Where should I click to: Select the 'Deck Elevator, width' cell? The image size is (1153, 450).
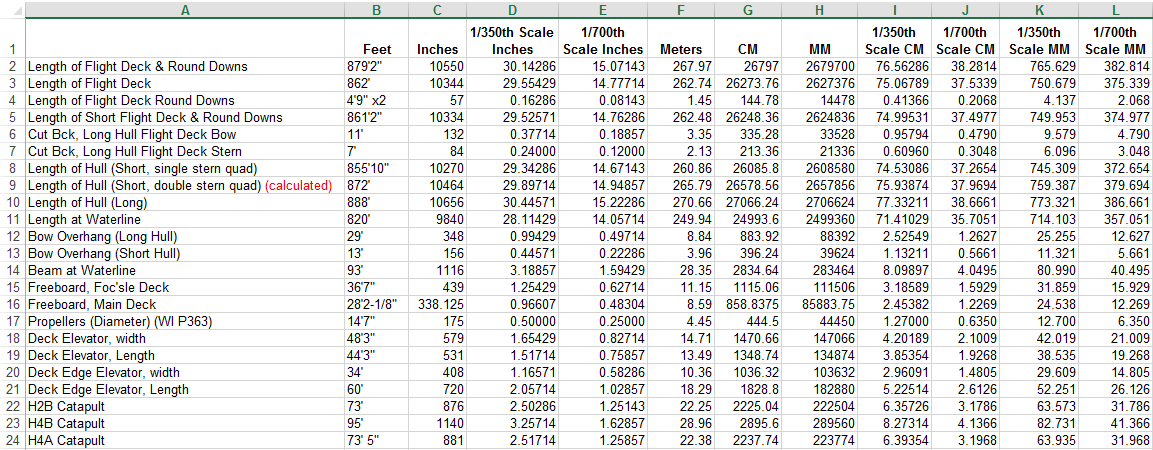tap(185, 339)
